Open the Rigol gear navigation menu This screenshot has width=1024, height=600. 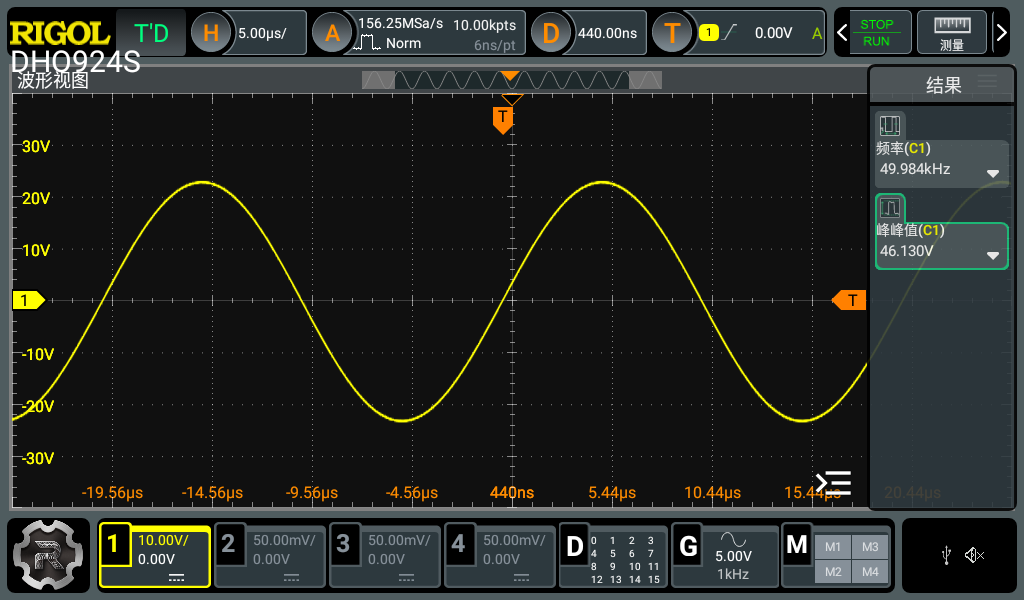[x=48, y=556]
